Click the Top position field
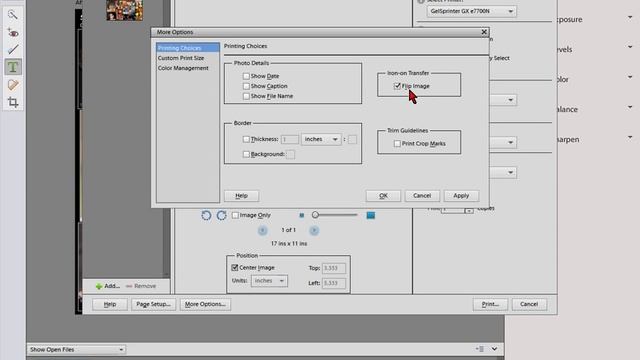This screenshot has height=360, width=640. point(334,268)
